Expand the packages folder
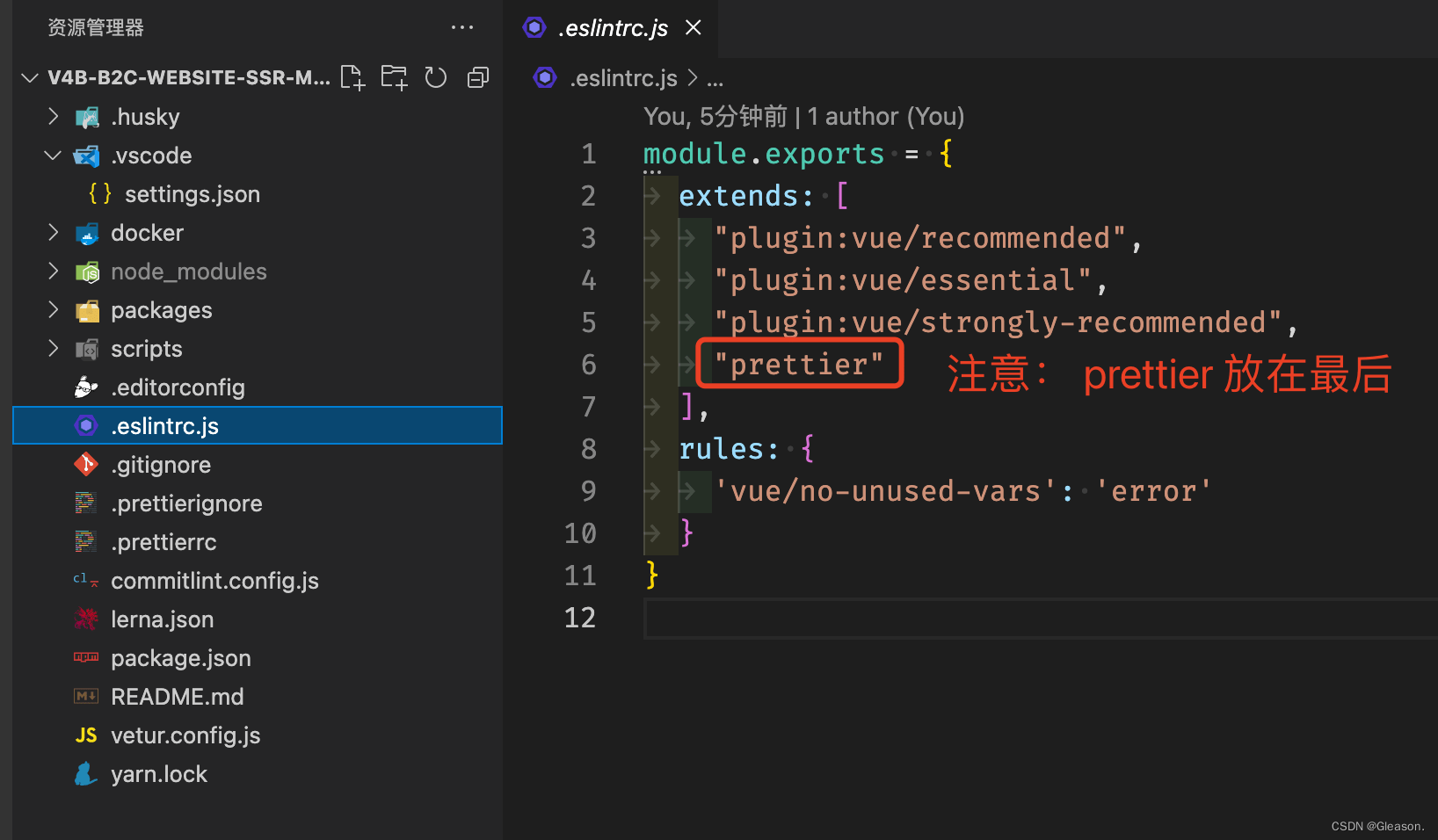1438x840 pixels. 54,309
